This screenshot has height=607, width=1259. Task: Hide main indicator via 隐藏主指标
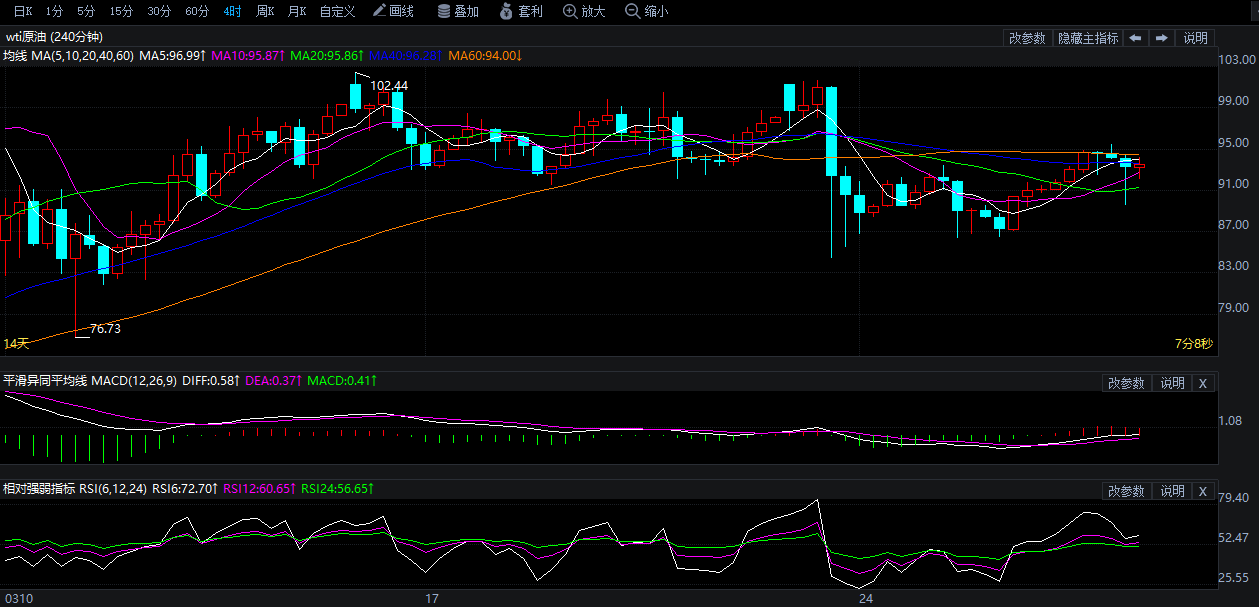click(1088, 38)
